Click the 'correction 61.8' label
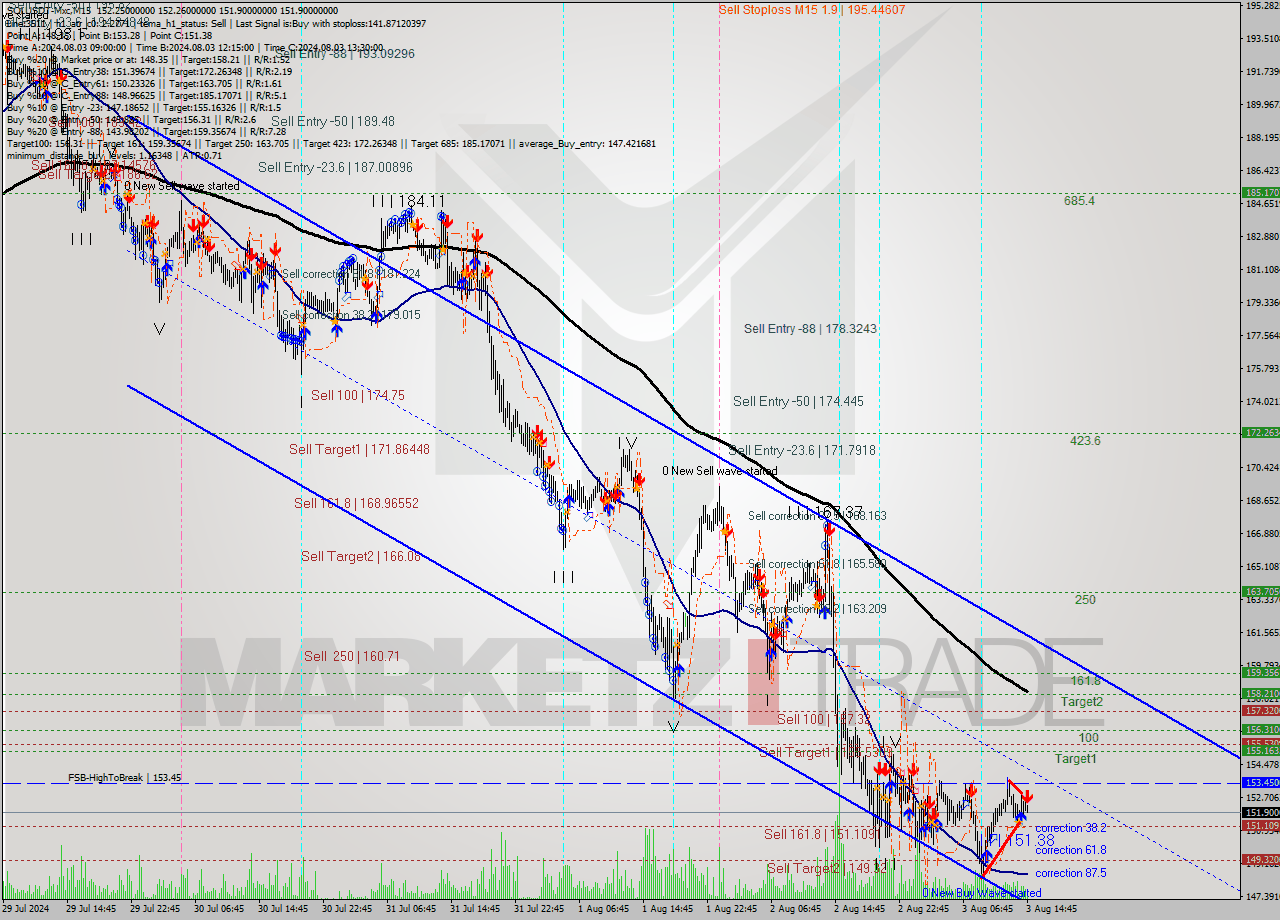Image resolution: width=1280 pixels, height=920 pixels. [x=1071, y=850]
